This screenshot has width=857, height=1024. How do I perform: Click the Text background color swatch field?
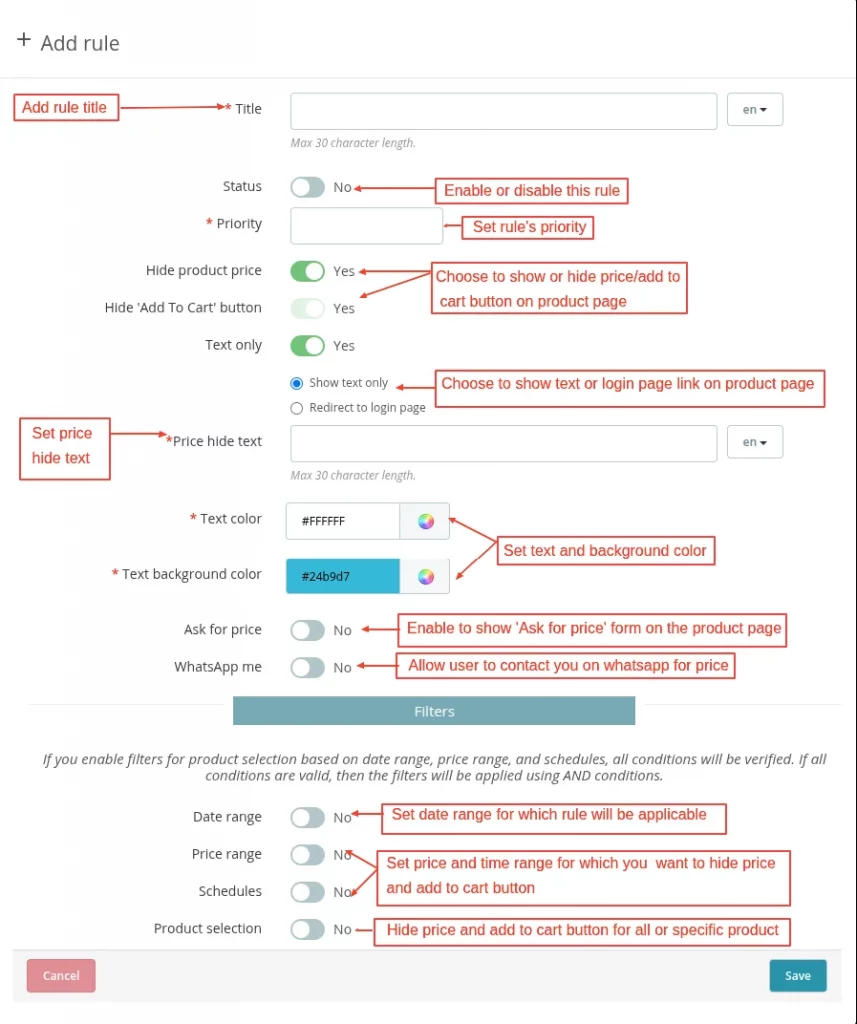pos(343,576)
